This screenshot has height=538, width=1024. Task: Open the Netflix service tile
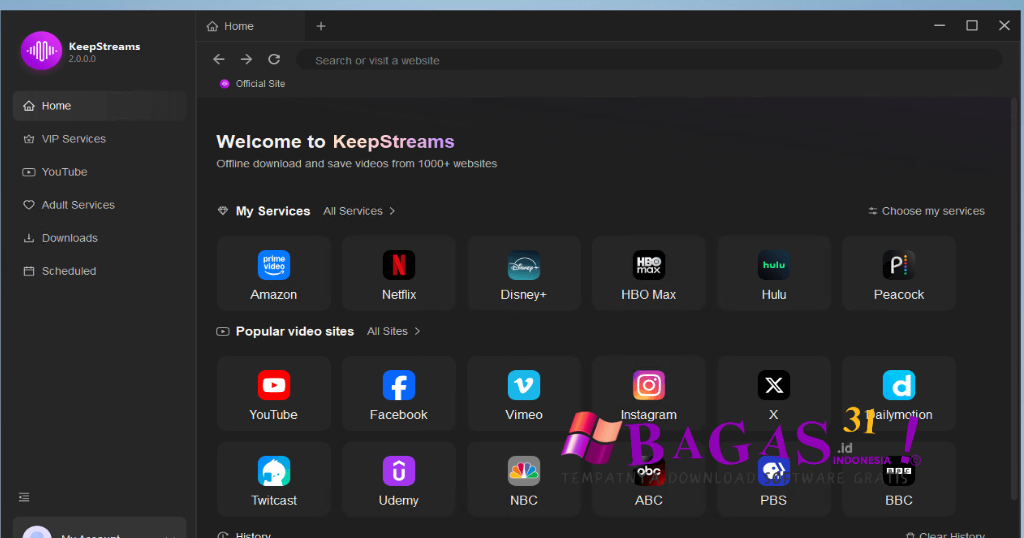[x=398, y=274]
